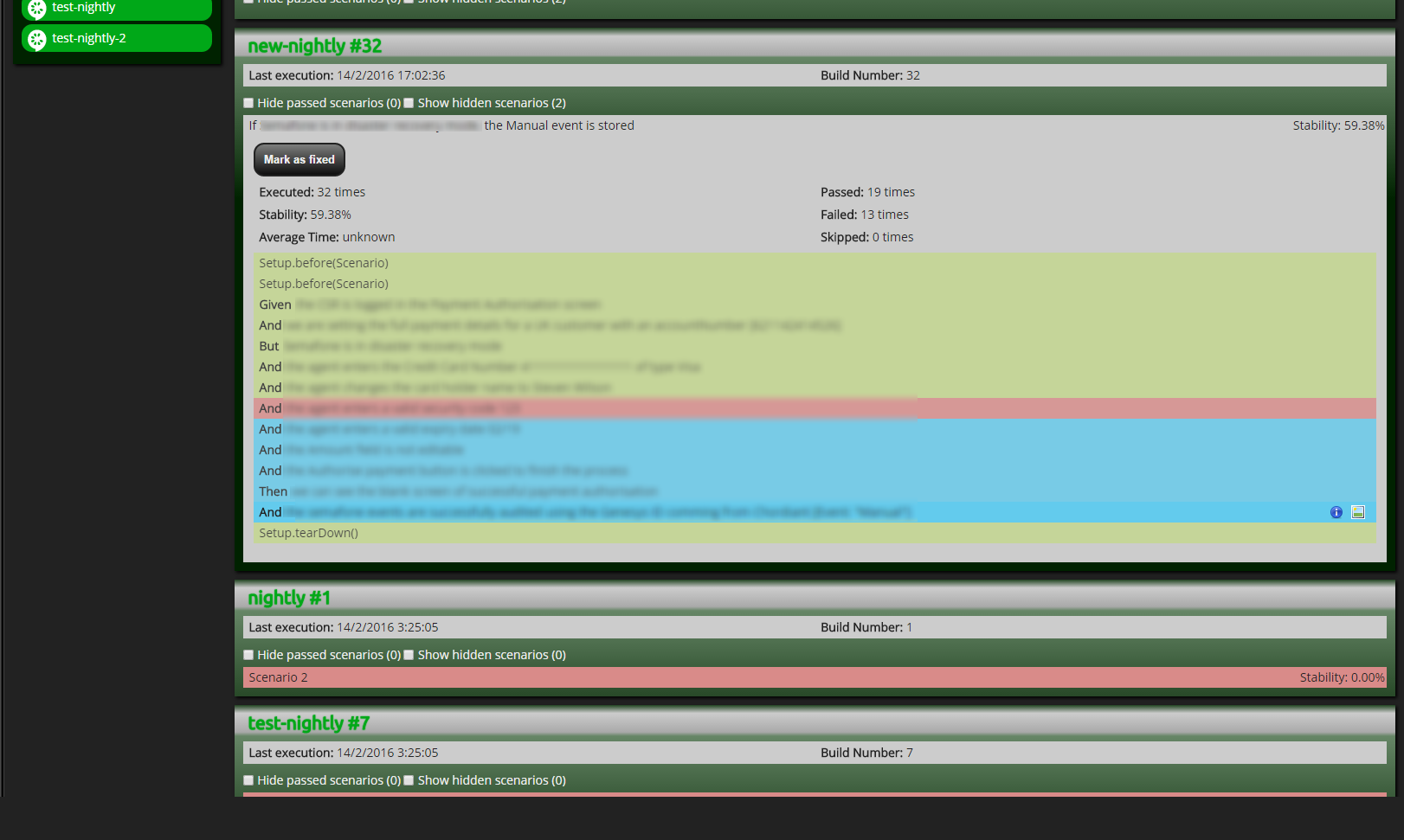Viewport: 1404px width, 840px height.
Task: Open the nightly #1 heading link
Action: [x=288, y=598]
